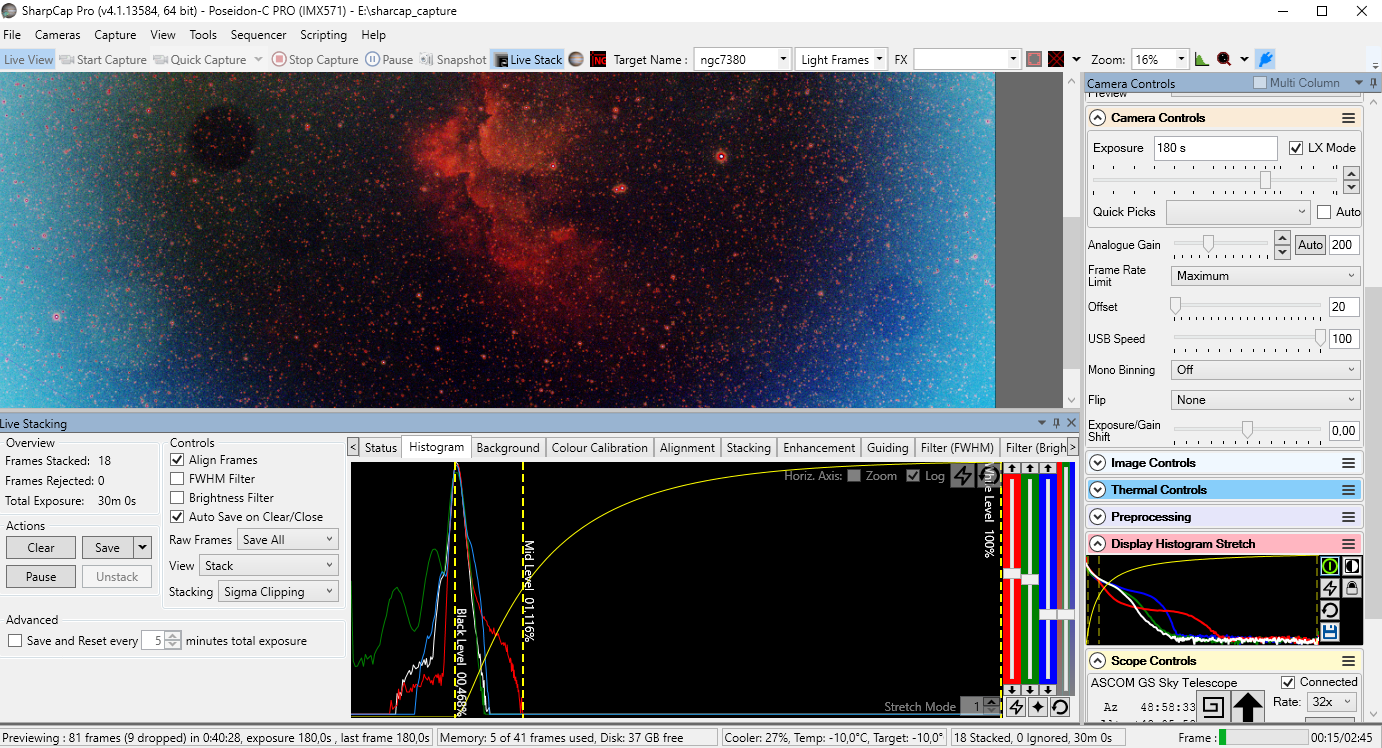The image size is (1382, 748).
Task: Switch to the Guiding tab
Action: pos(888,448)
